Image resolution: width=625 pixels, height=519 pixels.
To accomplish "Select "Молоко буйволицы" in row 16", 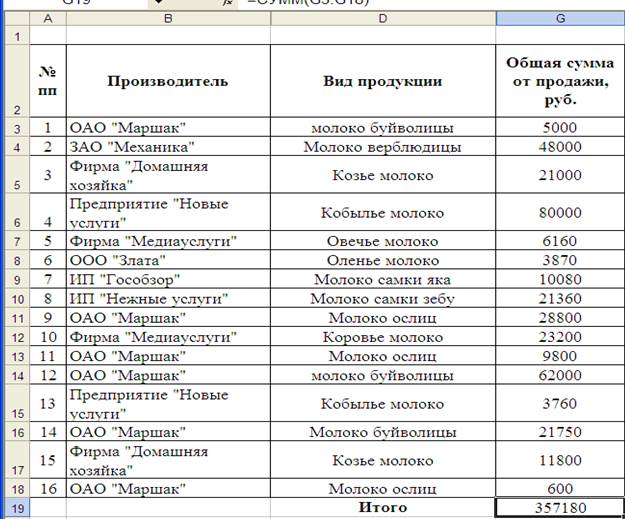I will pos(383,432).
